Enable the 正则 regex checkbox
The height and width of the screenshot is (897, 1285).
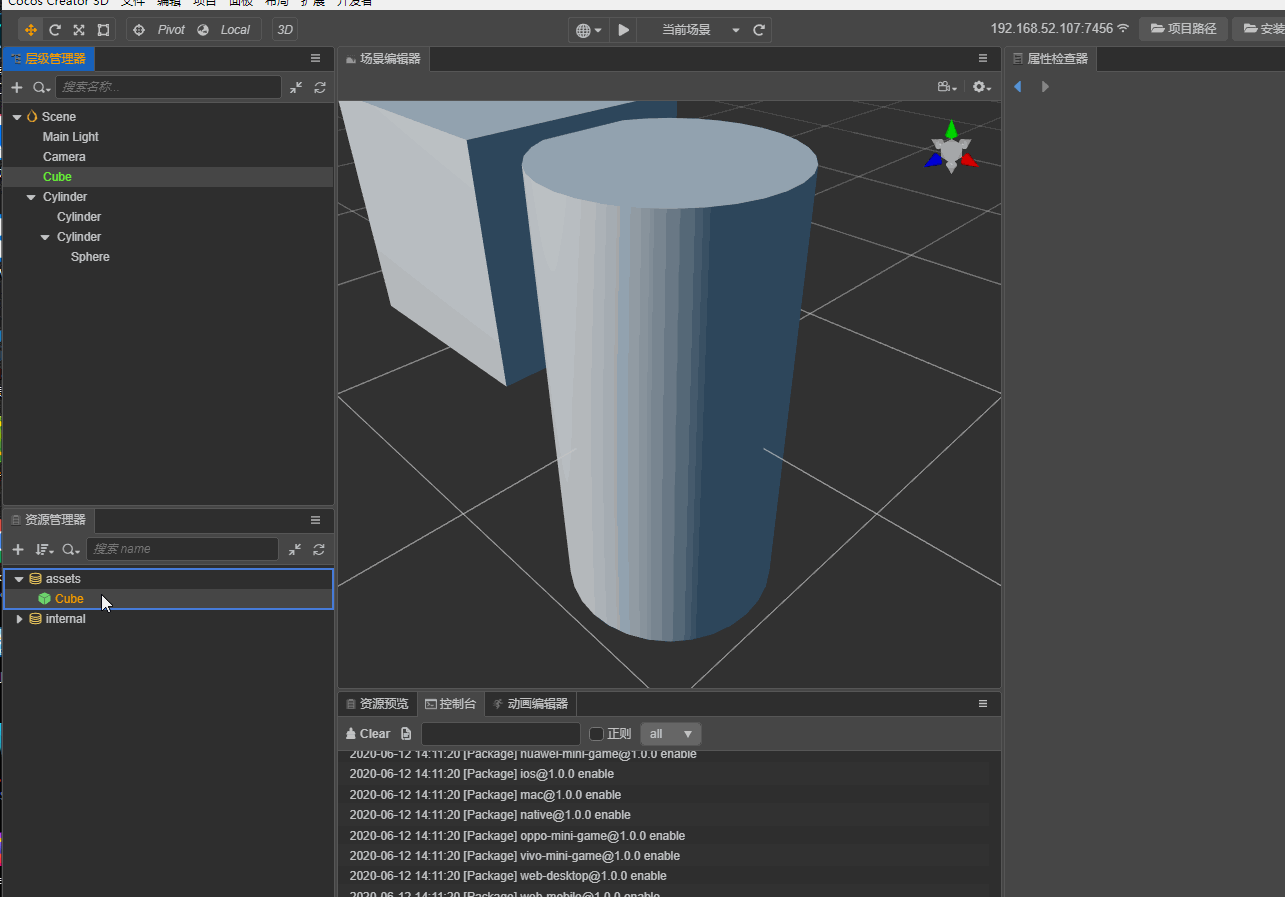[597, 734]
